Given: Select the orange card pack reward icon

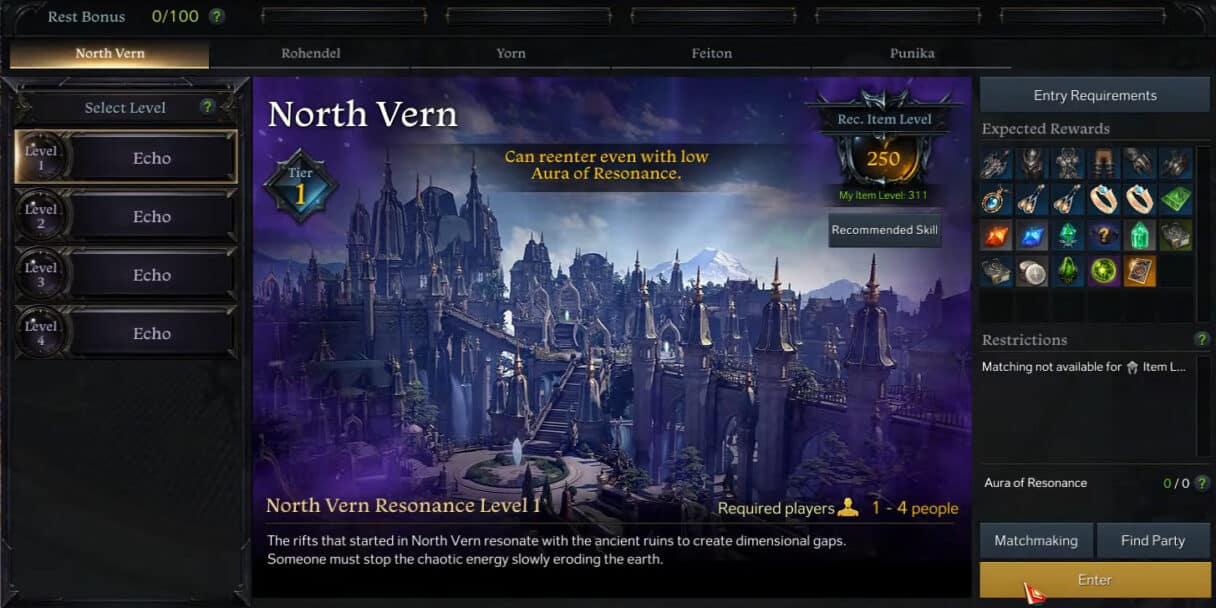Looking at the screenshot, I should [x=1140, y=271].
